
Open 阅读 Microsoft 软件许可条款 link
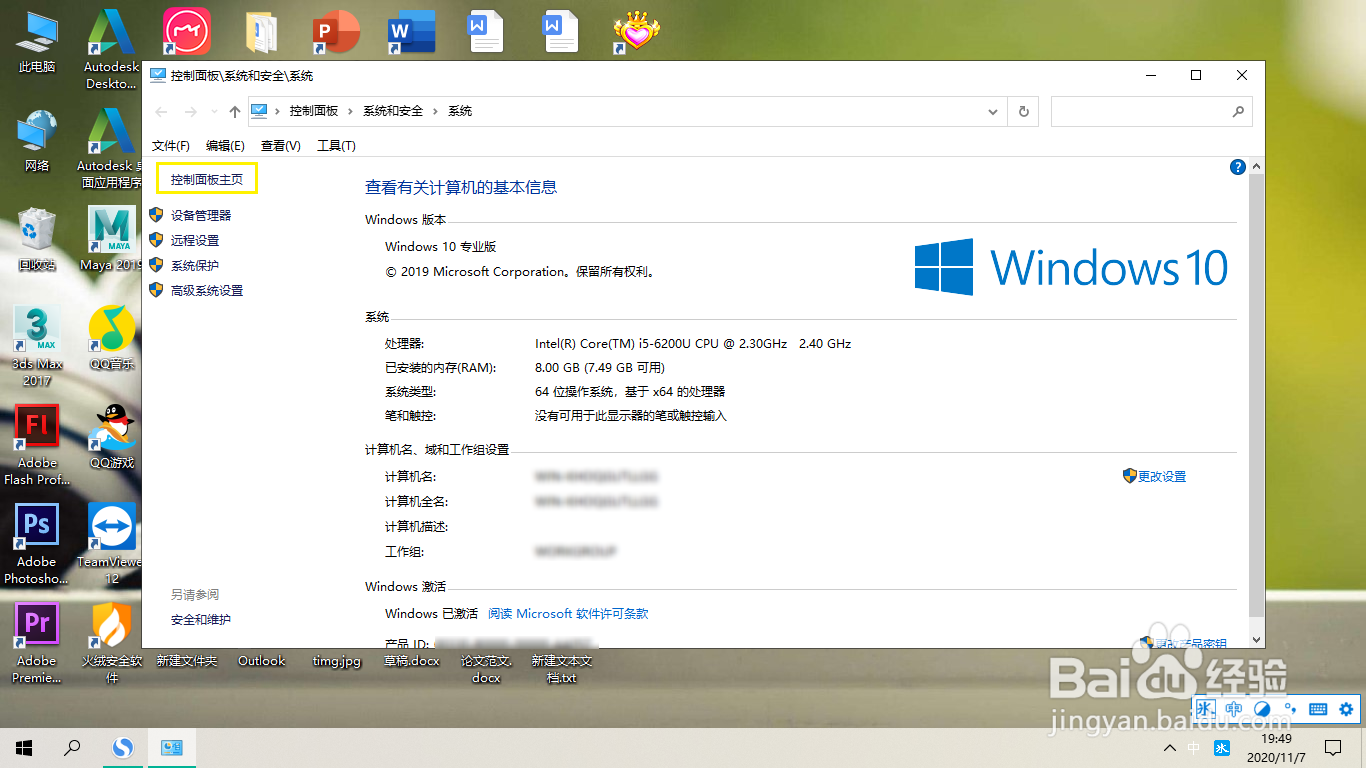coord(568,613)
